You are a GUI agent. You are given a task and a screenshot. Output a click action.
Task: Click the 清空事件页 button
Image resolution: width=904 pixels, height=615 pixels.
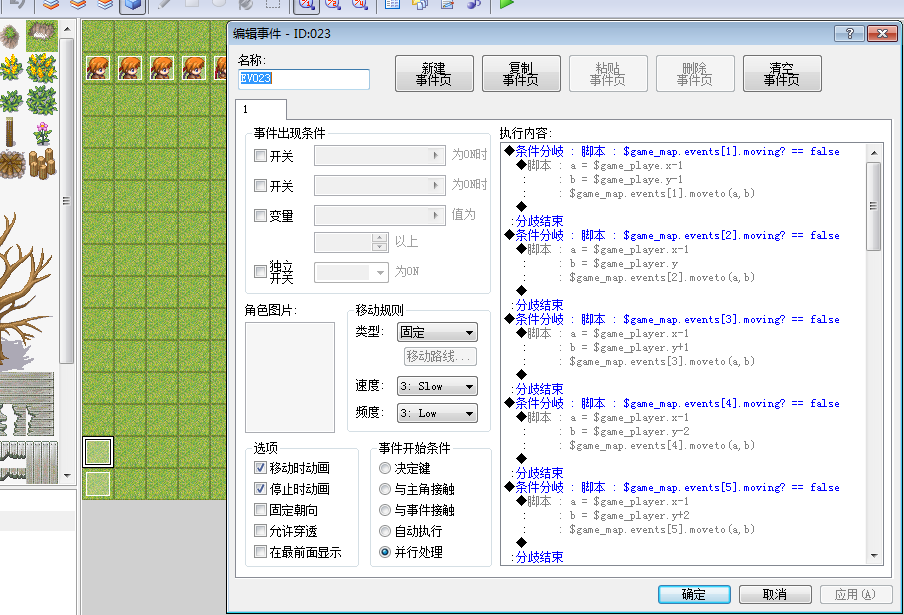(782, 74)
